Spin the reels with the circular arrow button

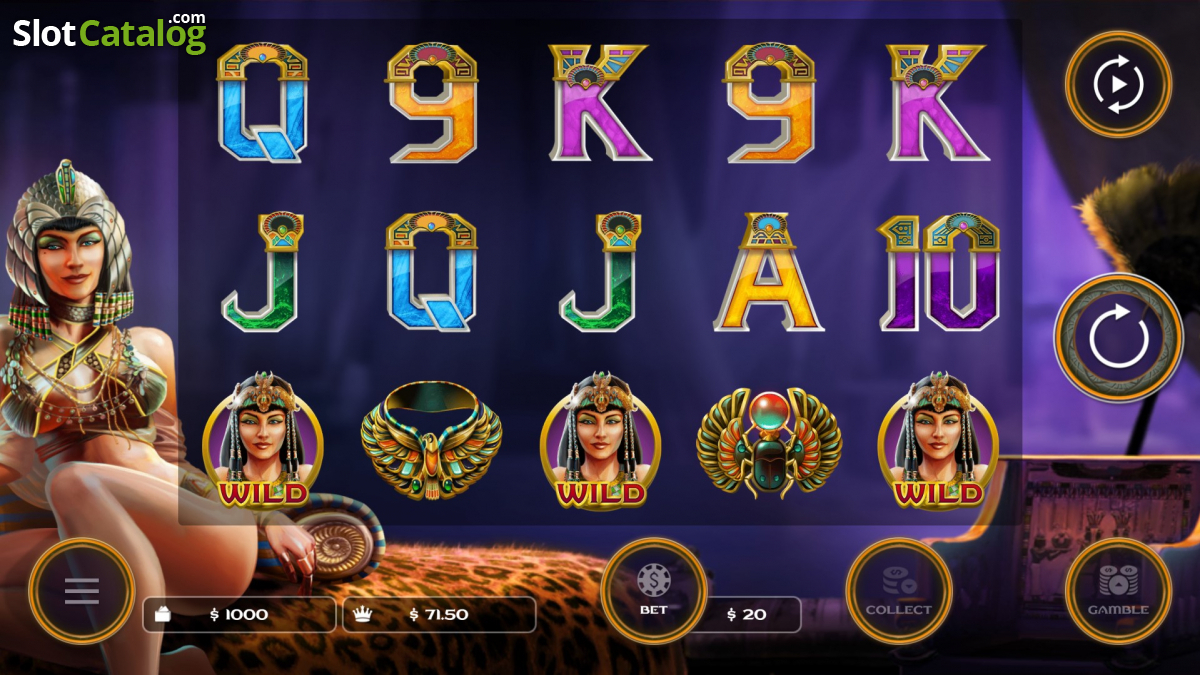1119,338
